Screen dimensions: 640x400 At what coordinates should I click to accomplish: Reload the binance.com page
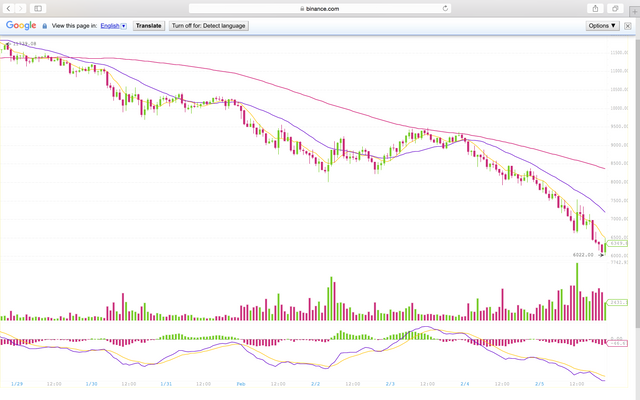[445, 8]
